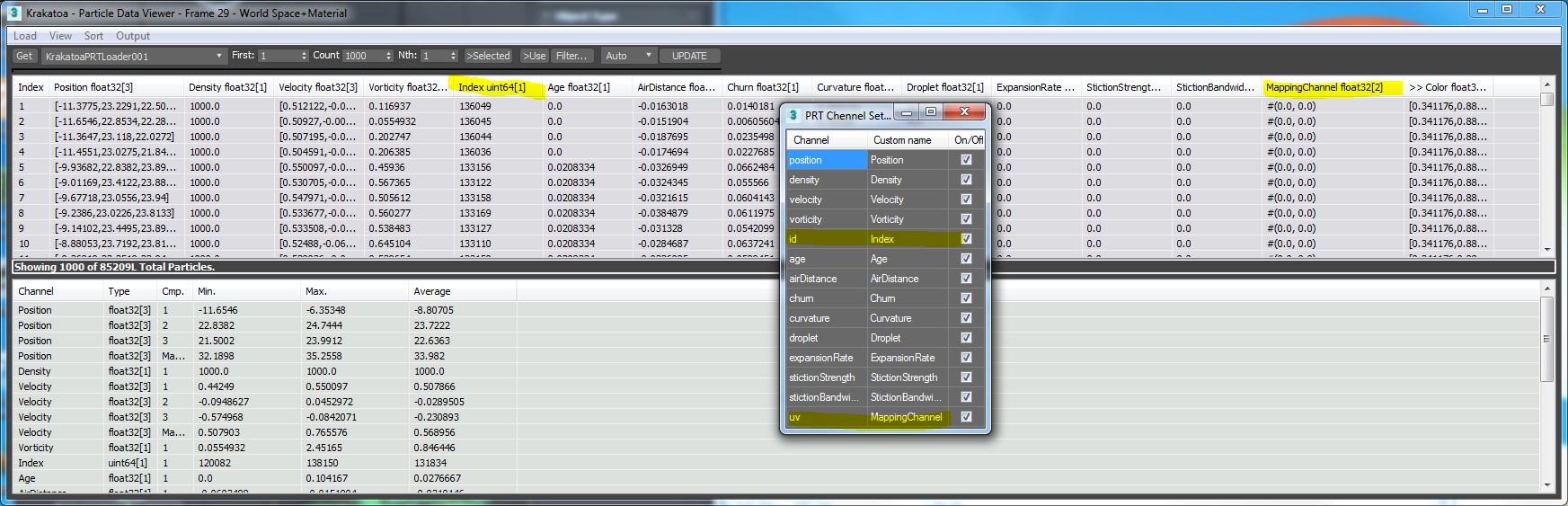Click the On/Off column header
This screenshot has width=1568, height=506.
pos(967,140)
